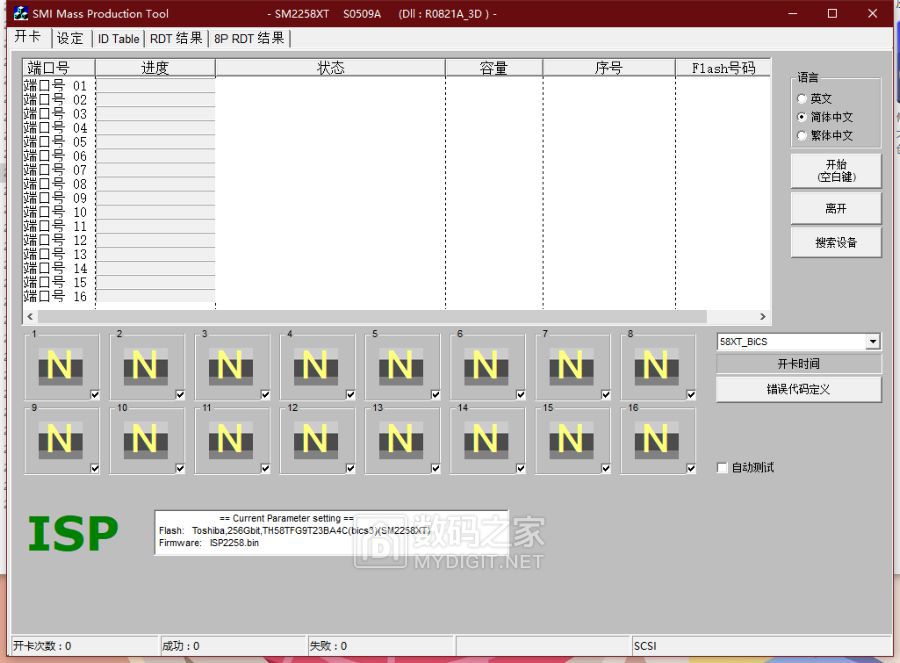
Task: Click the port 14 N status icon
Action: [486, 440]
